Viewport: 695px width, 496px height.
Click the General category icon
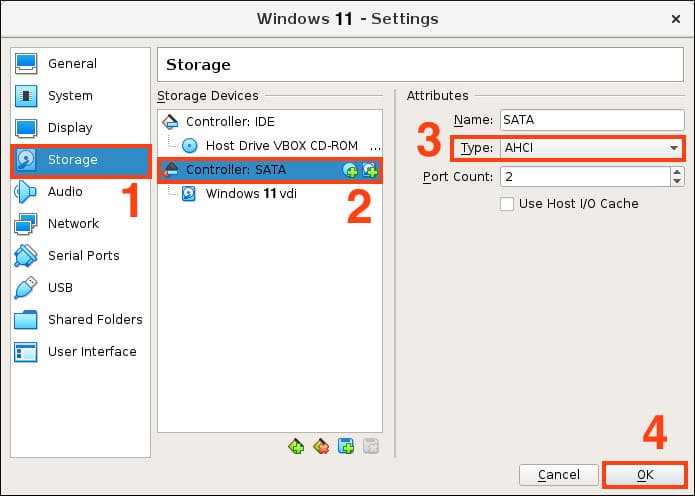27,64
